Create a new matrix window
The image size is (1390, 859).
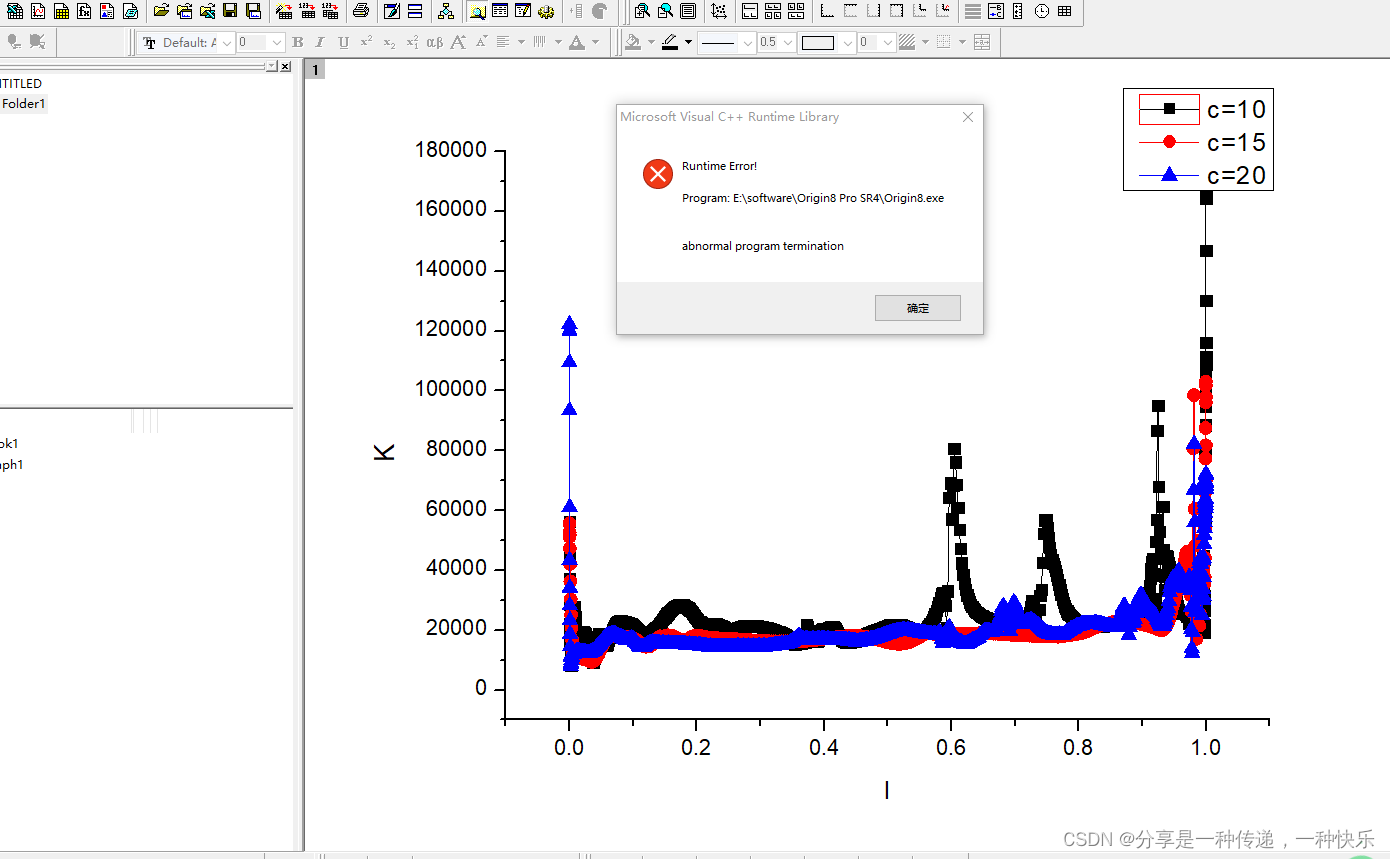point(61,11)
